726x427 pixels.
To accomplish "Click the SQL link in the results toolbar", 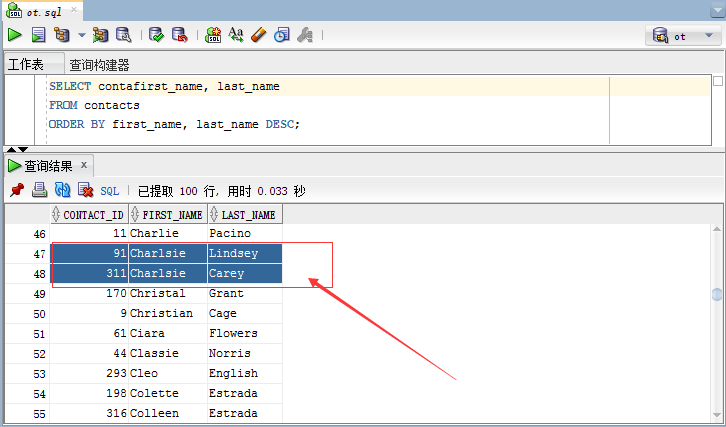I will (x=110, y=190).
